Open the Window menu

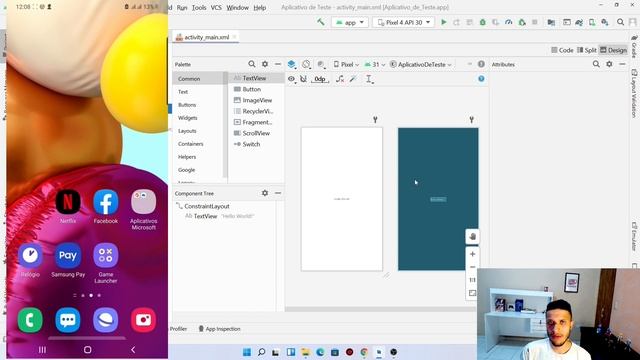(237, 7)
